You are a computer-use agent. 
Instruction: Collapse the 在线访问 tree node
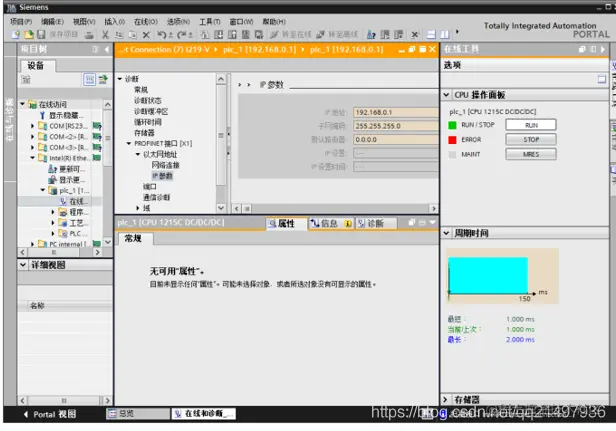[23, 104]
